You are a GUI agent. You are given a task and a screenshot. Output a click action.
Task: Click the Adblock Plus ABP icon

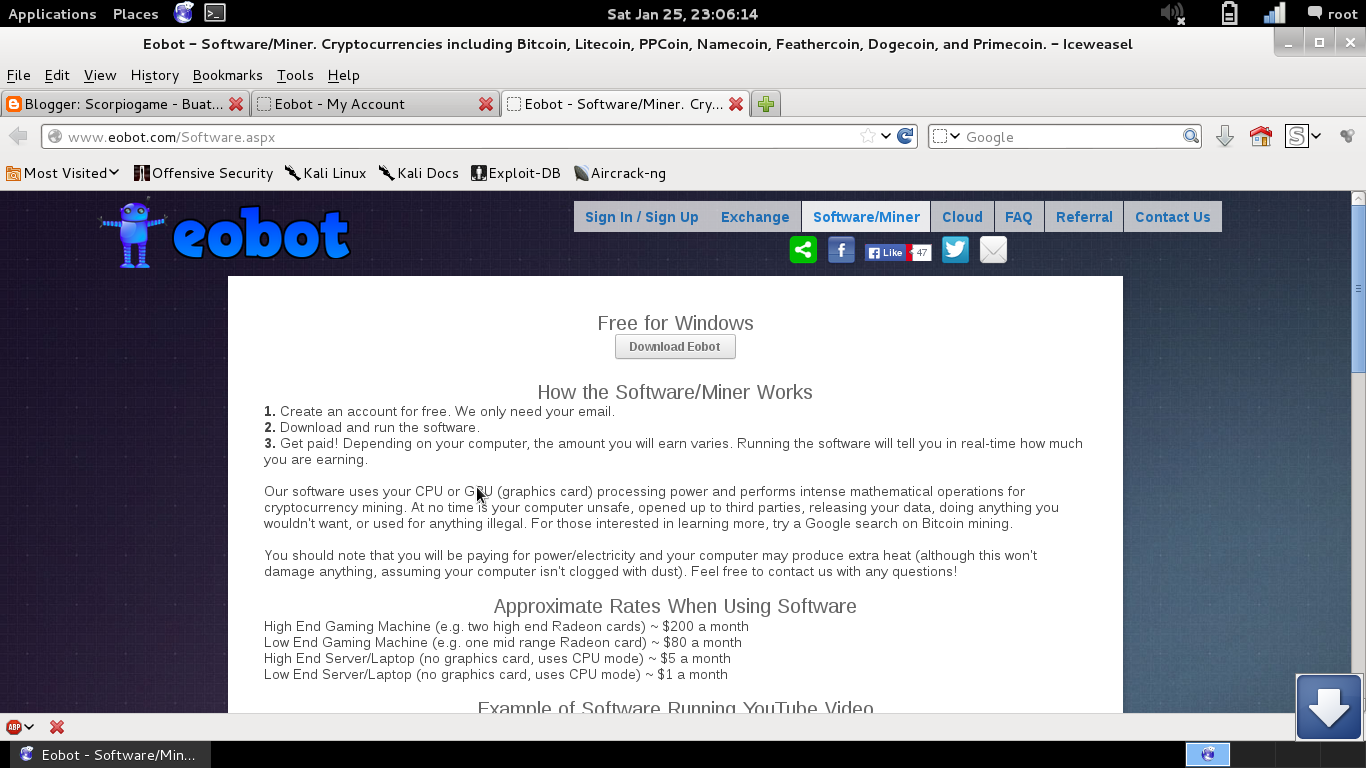14,727
